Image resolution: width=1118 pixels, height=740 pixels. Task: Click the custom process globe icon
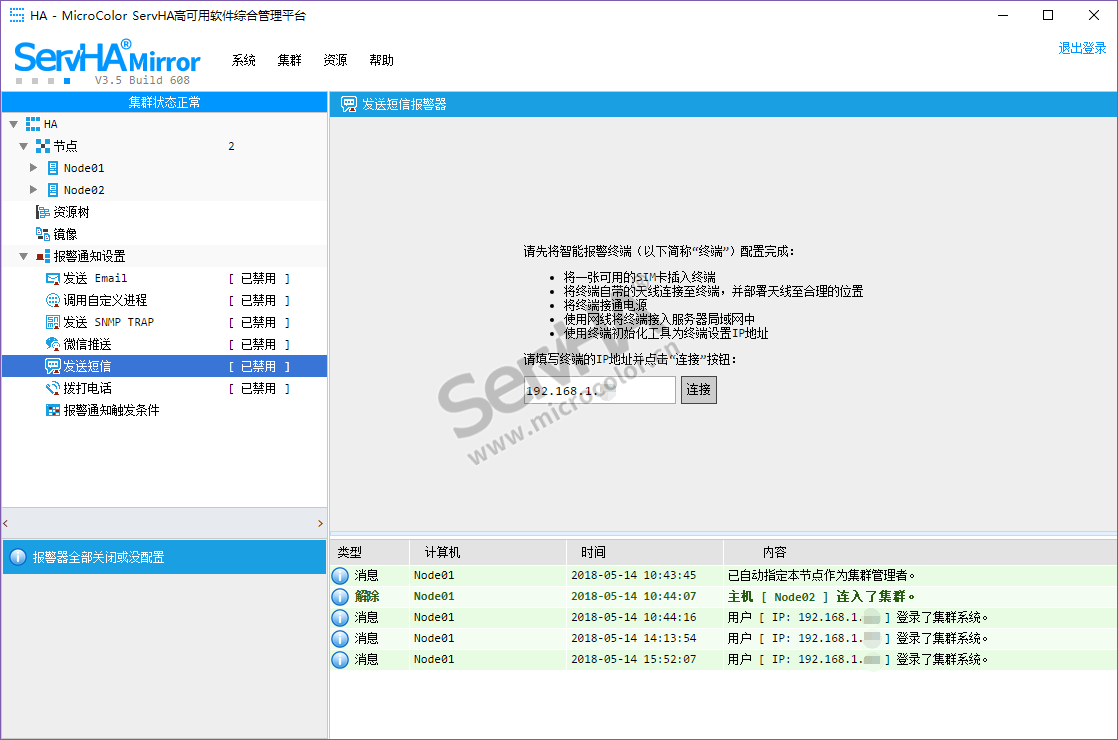pos(53,300)
